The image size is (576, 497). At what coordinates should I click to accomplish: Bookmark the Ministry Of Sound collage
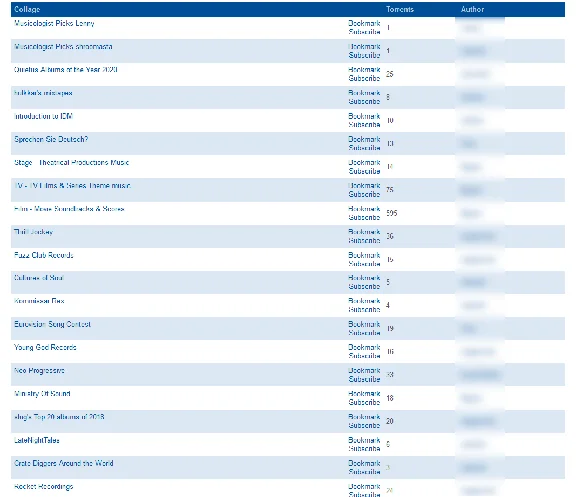(364, 393)
